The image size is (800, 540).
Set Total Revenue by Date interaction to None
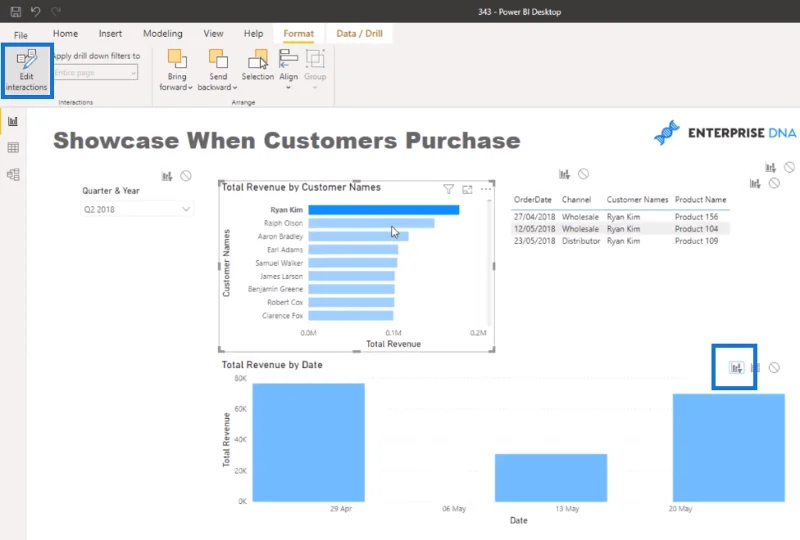774,367
